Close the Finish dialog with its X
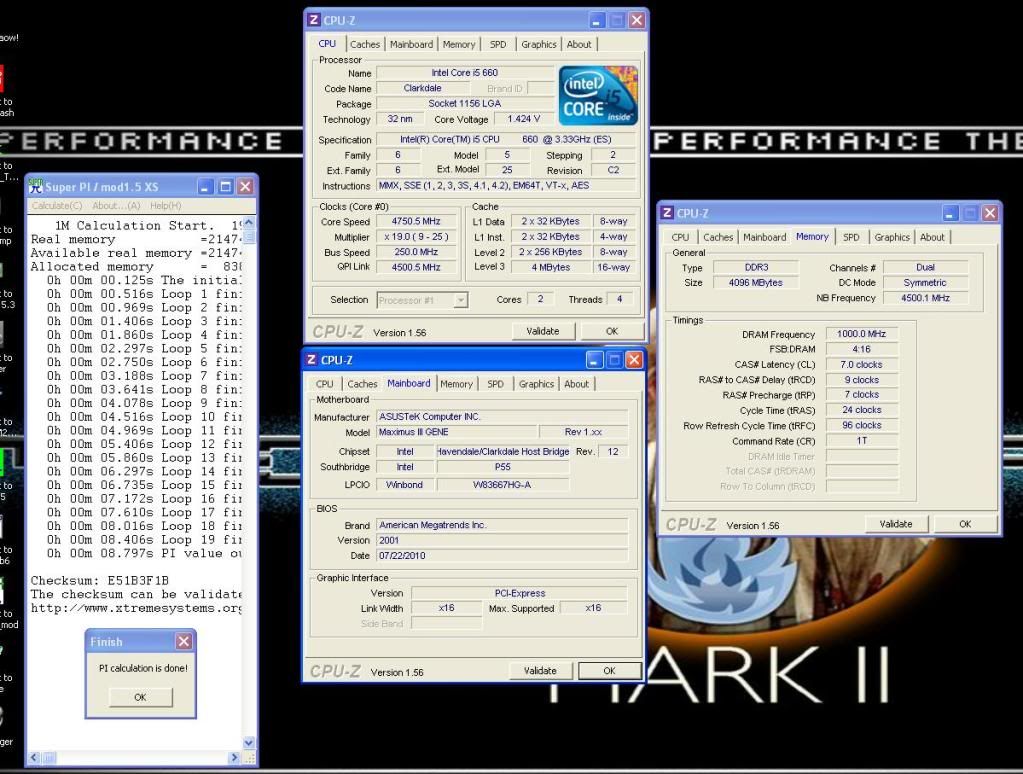The image size is (1023, 774). point(184,642)
